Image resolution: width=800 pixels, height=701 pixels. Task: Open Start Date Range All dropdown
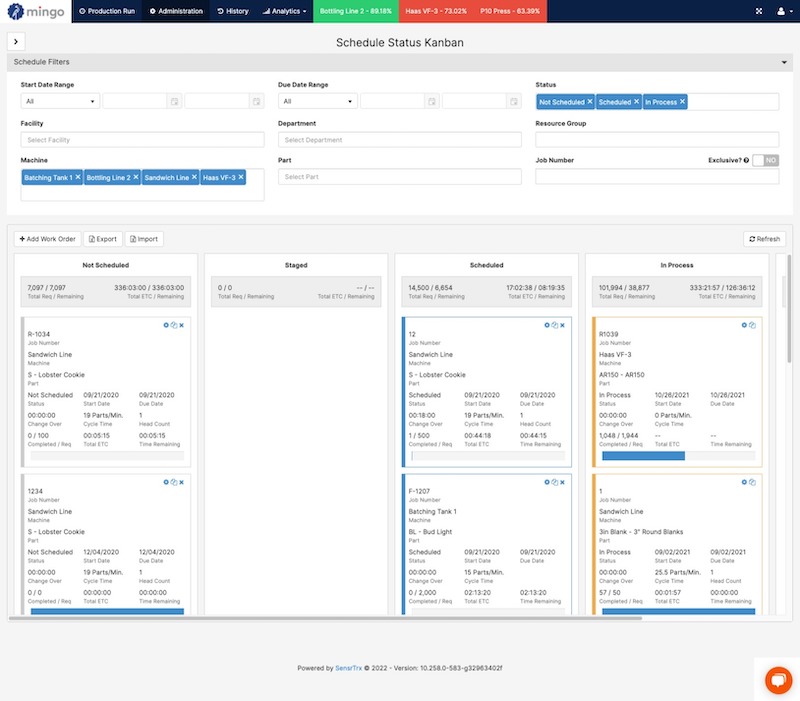[60, 102]
